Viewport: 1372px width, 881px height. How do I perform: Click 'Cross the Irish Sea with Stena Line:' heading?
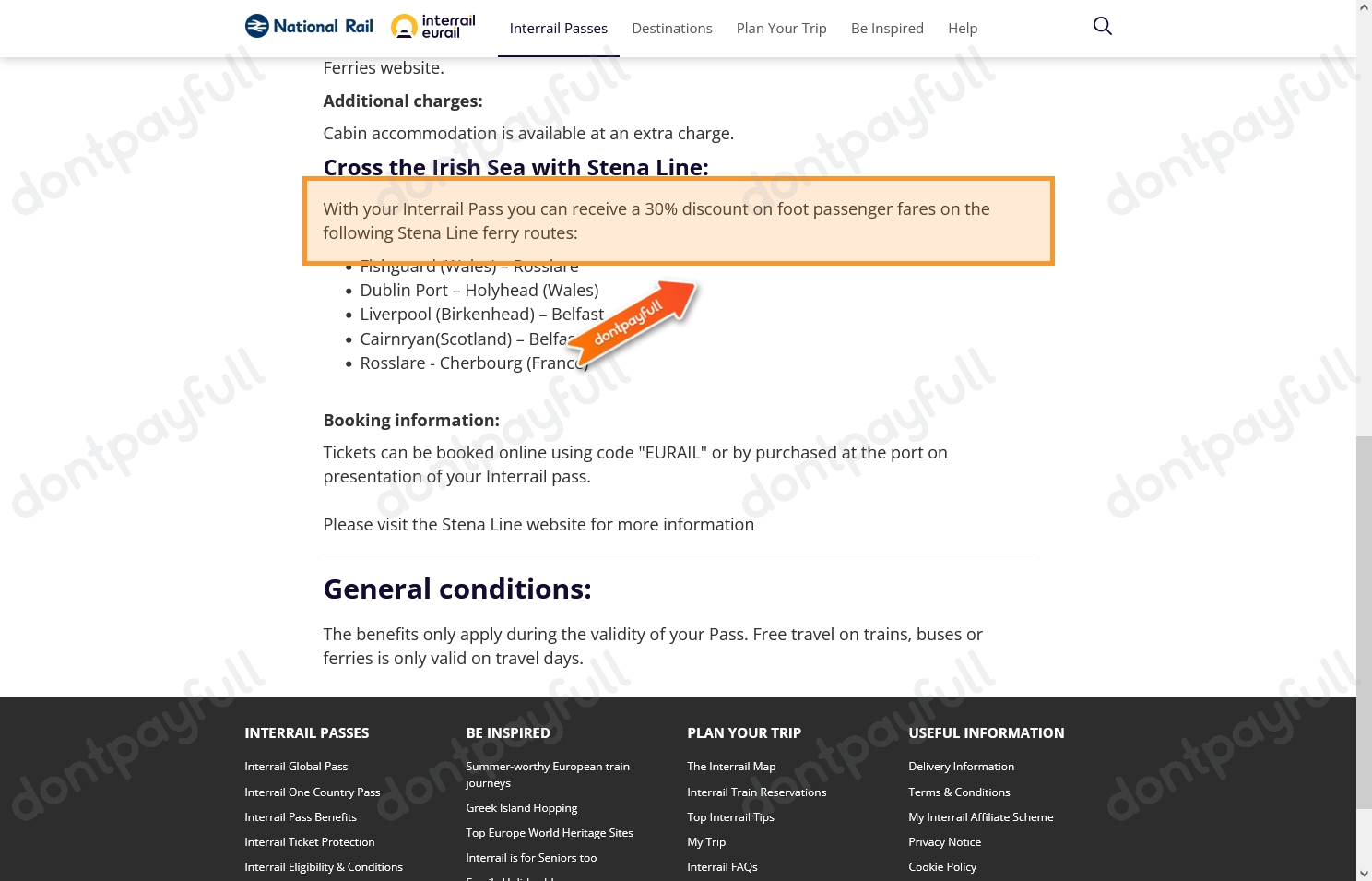click(515, 167)
